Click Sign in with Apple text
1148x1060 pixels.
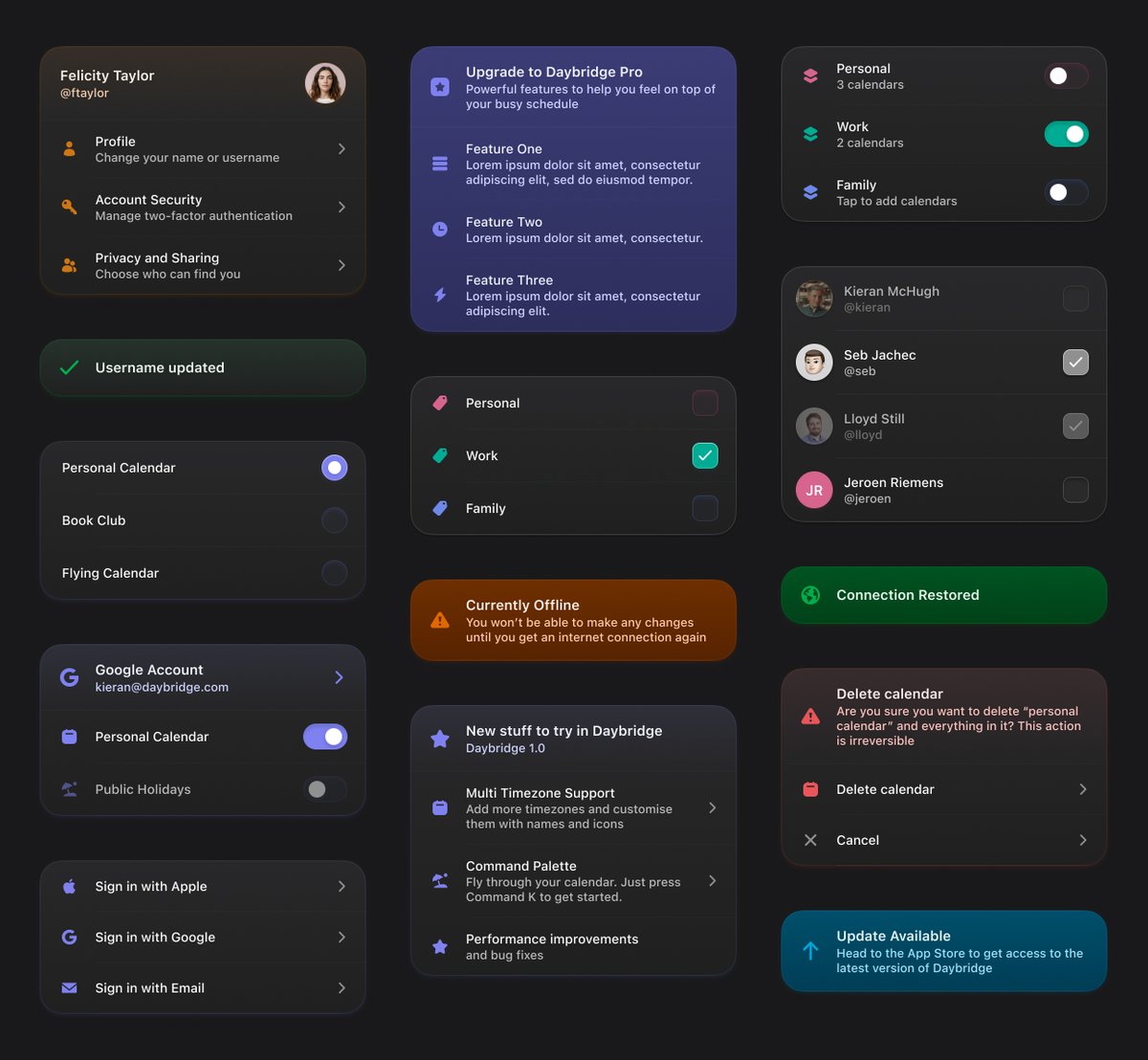coord(151,887)
